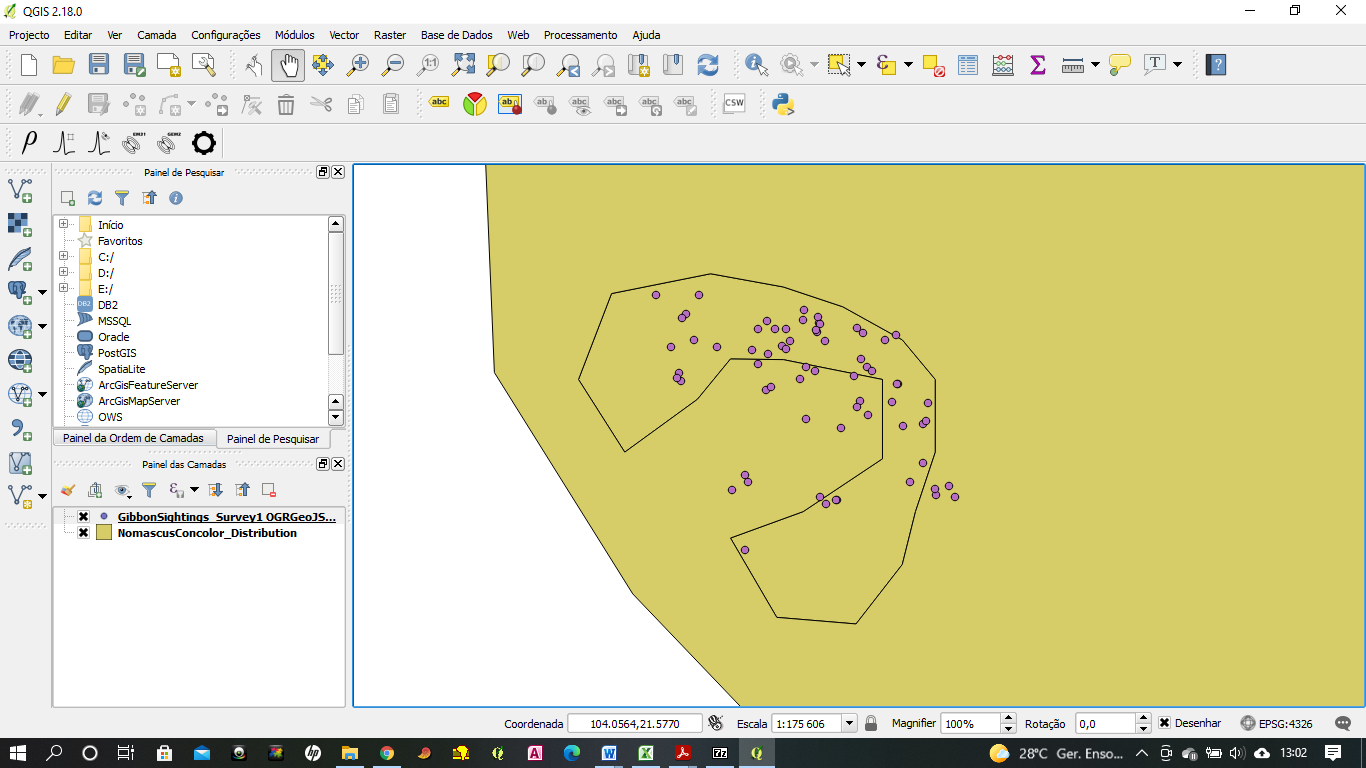Viewport: 1366px width, 768px height.
Task: Toggle the scale lock icon
Action: [871, 723]
